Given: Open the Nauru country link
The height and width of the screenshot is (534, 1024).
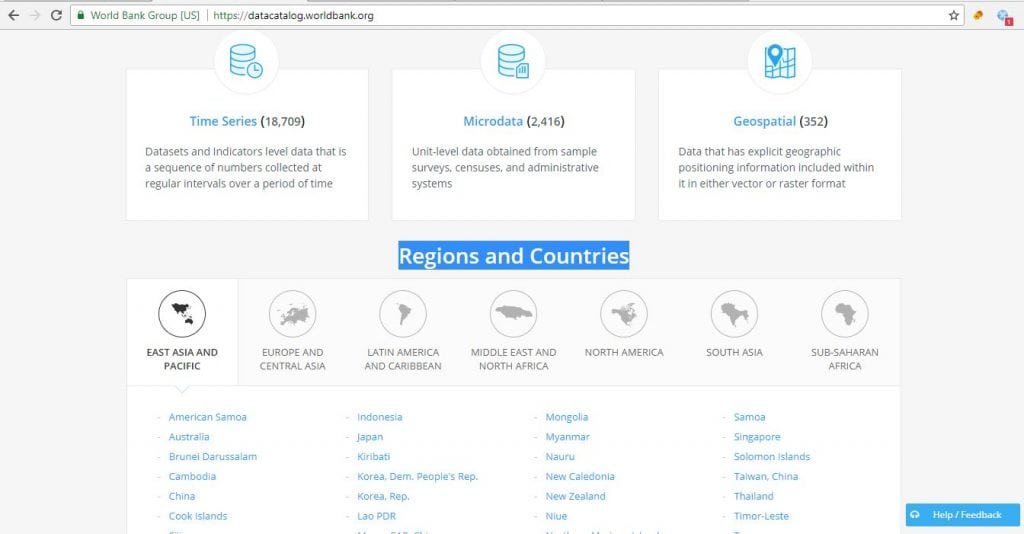Looking at the screenshot, I should (x=560, y=457).
